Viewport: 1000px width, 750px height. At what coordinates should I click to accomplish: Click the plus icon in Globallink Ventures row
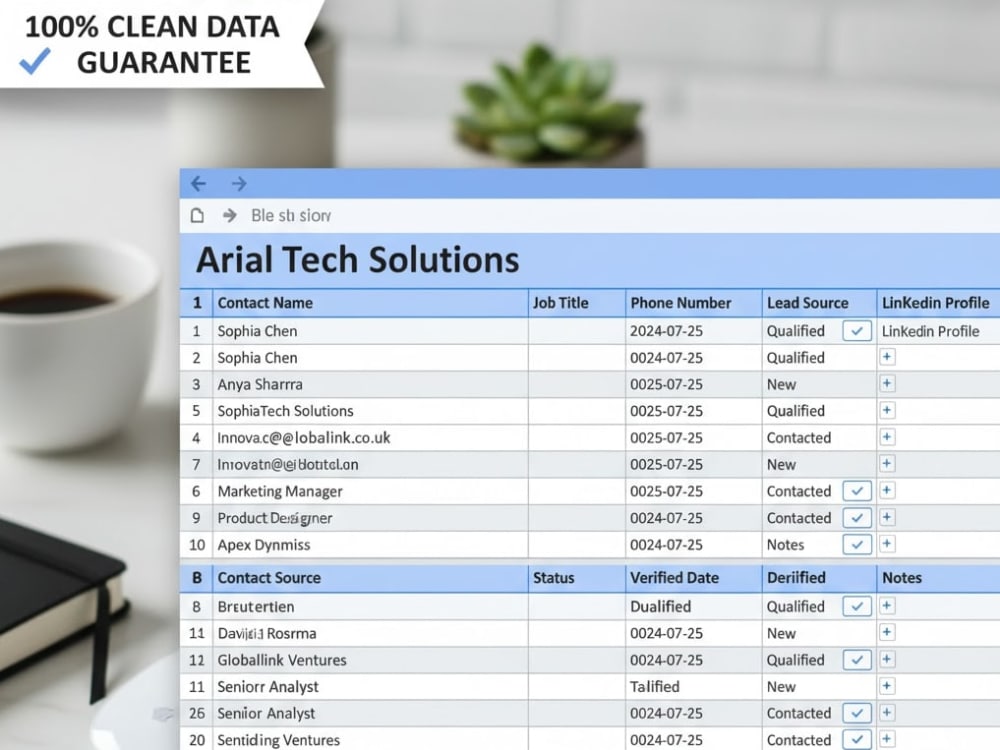click(x=886, y=659)
